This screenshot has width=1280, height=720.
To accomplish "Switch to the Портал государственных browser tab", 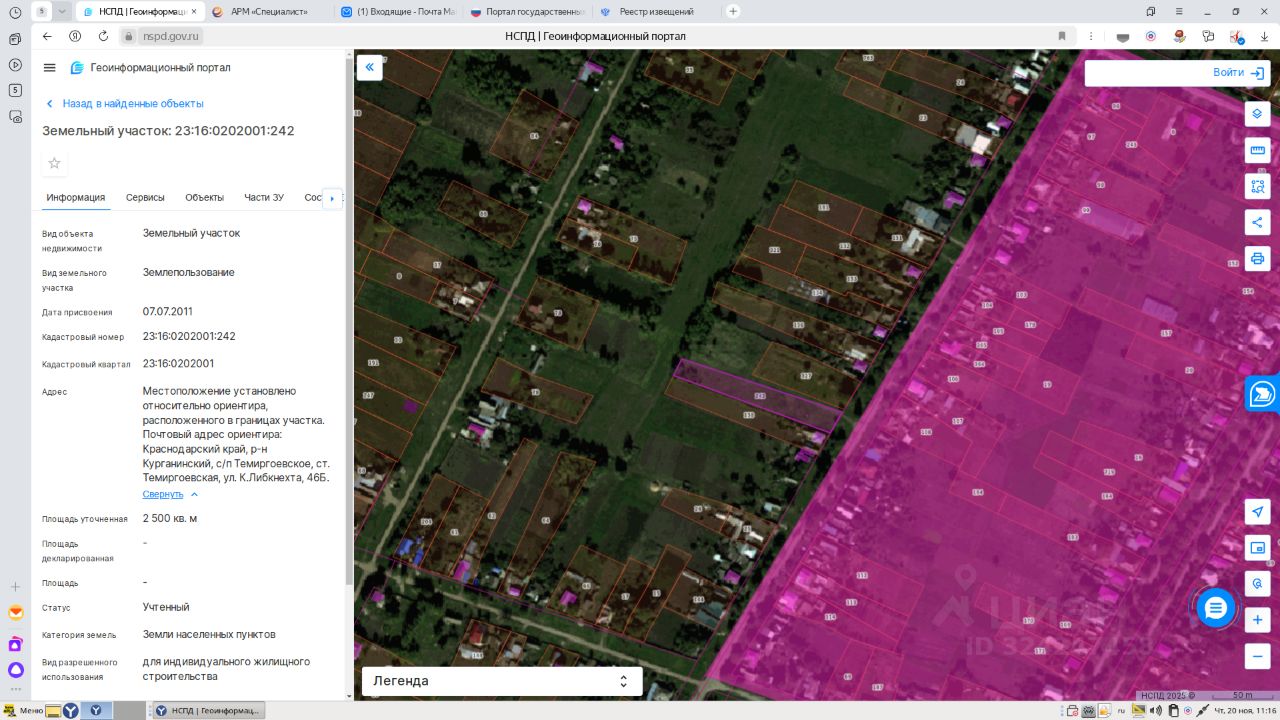I will [526, 11].
